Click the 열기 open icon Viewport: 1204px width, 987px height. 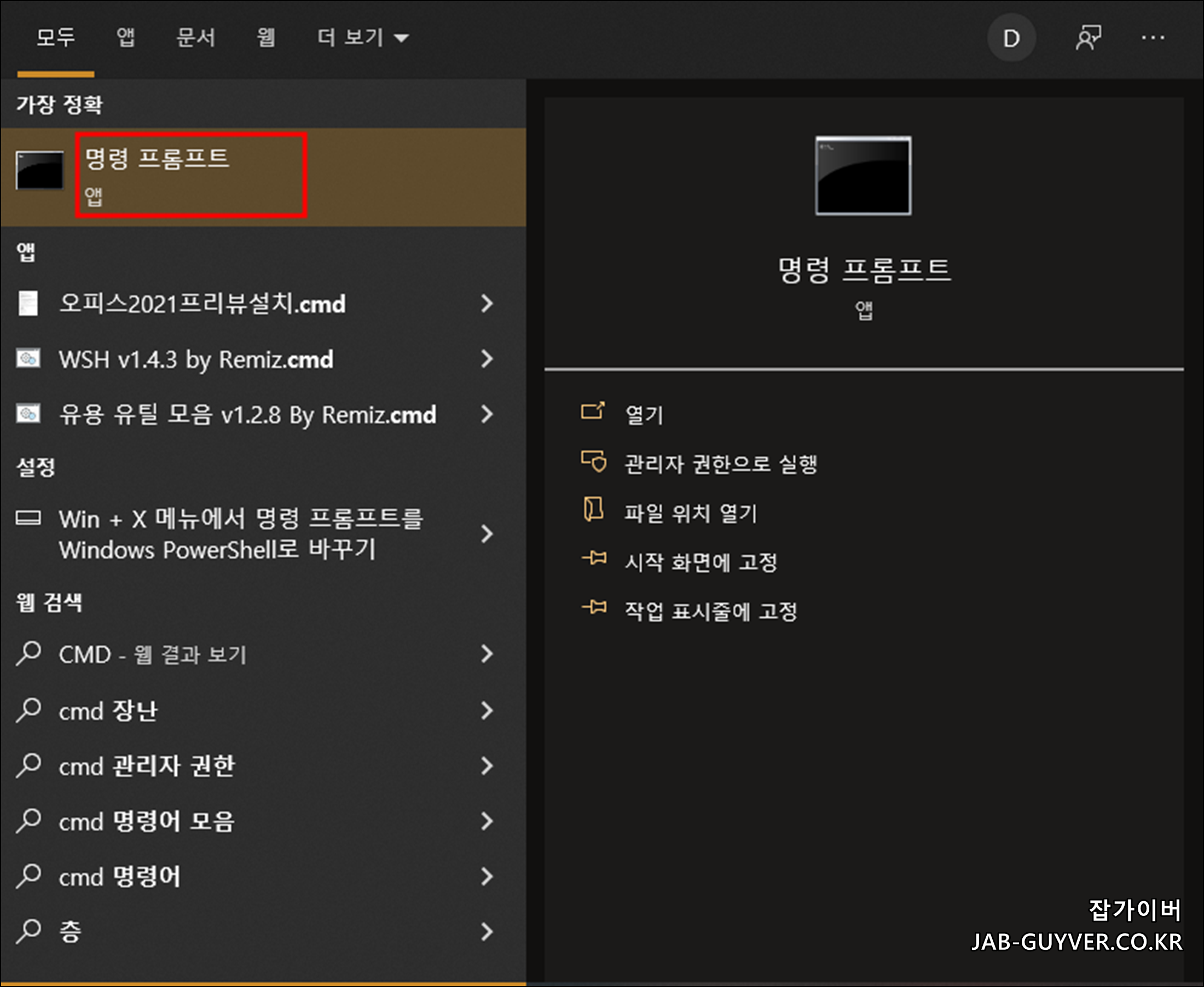(593, 410)
